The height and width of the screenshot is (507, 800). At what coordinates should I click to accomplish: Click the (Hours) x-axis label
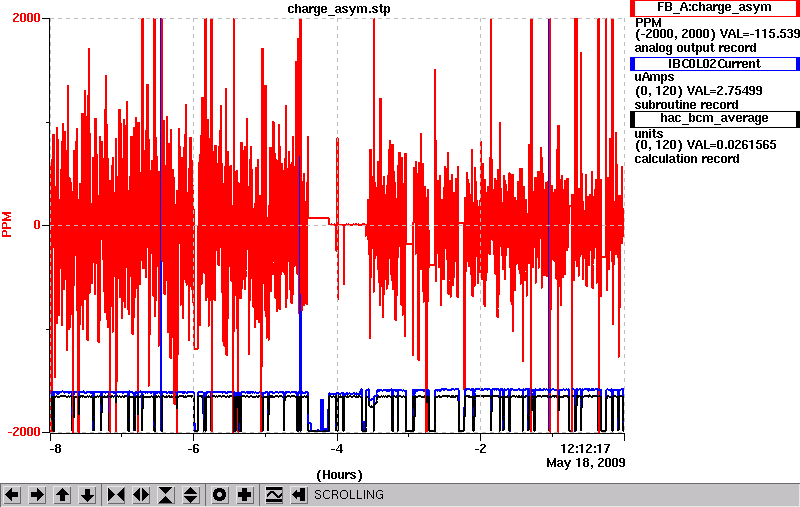pos(339,475)
